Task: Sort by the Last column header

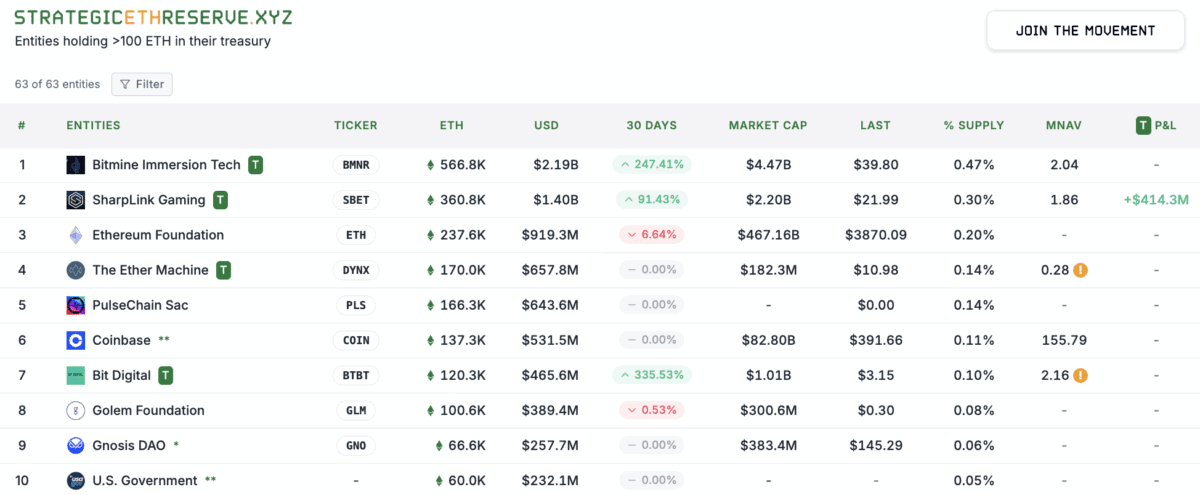Action: coord(875,125)
